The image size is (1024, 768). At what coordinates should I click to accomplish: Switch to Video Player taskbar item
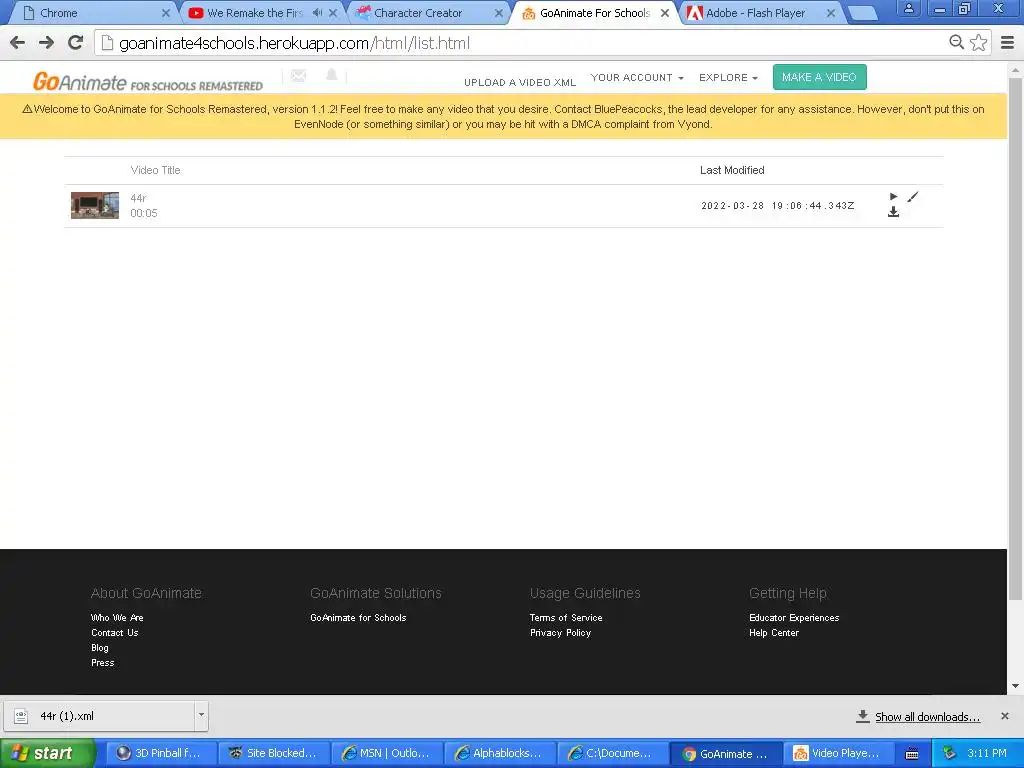click(838, 753)
